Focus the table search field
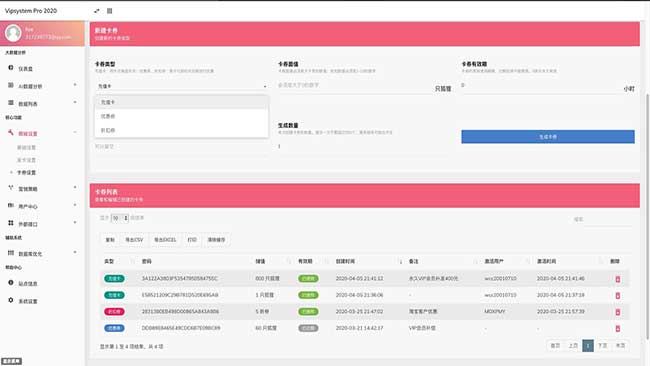650x366 pixels. click(609, 220)
